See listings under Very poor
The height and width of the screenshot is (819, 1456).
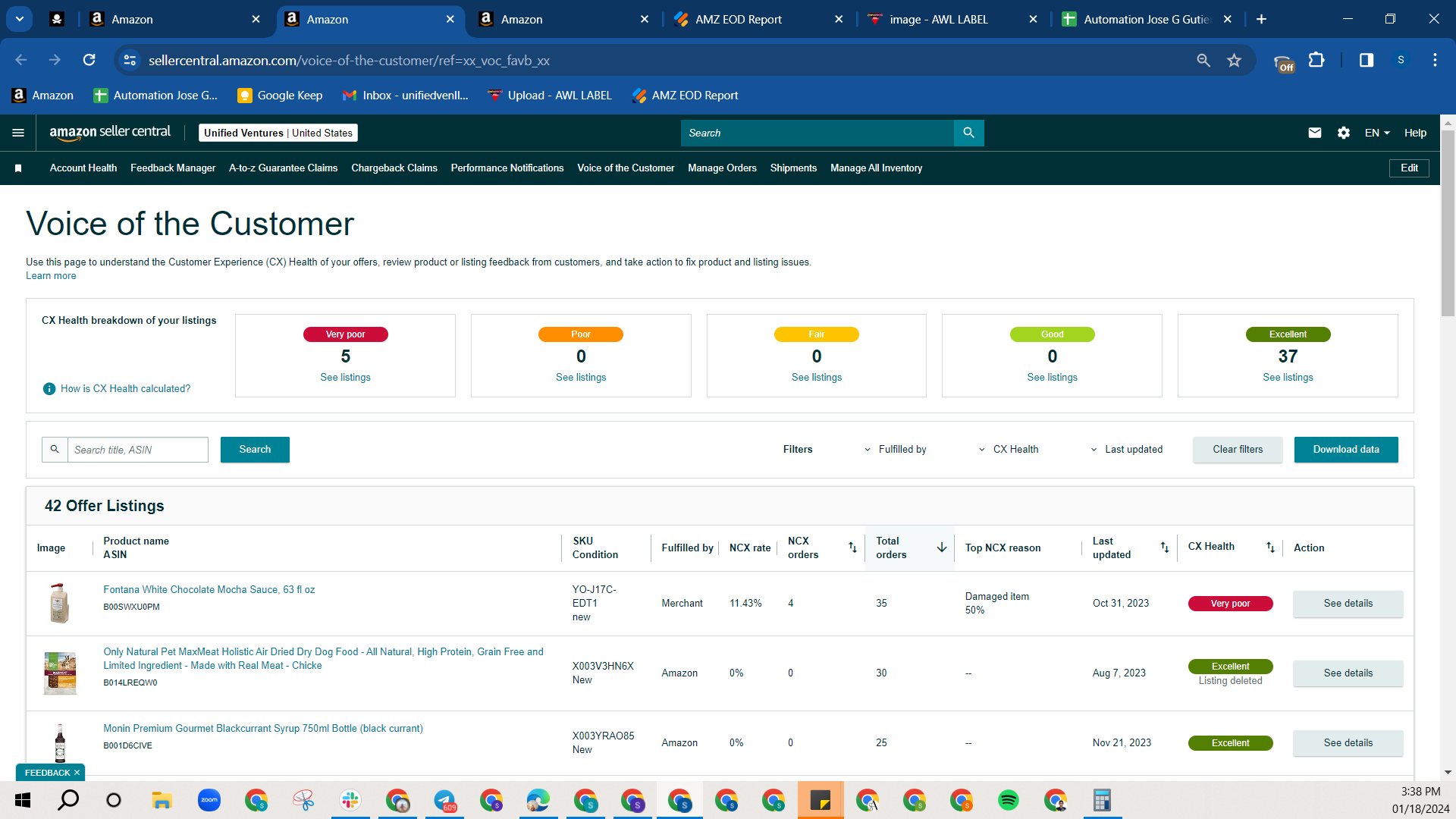(345, 378)
